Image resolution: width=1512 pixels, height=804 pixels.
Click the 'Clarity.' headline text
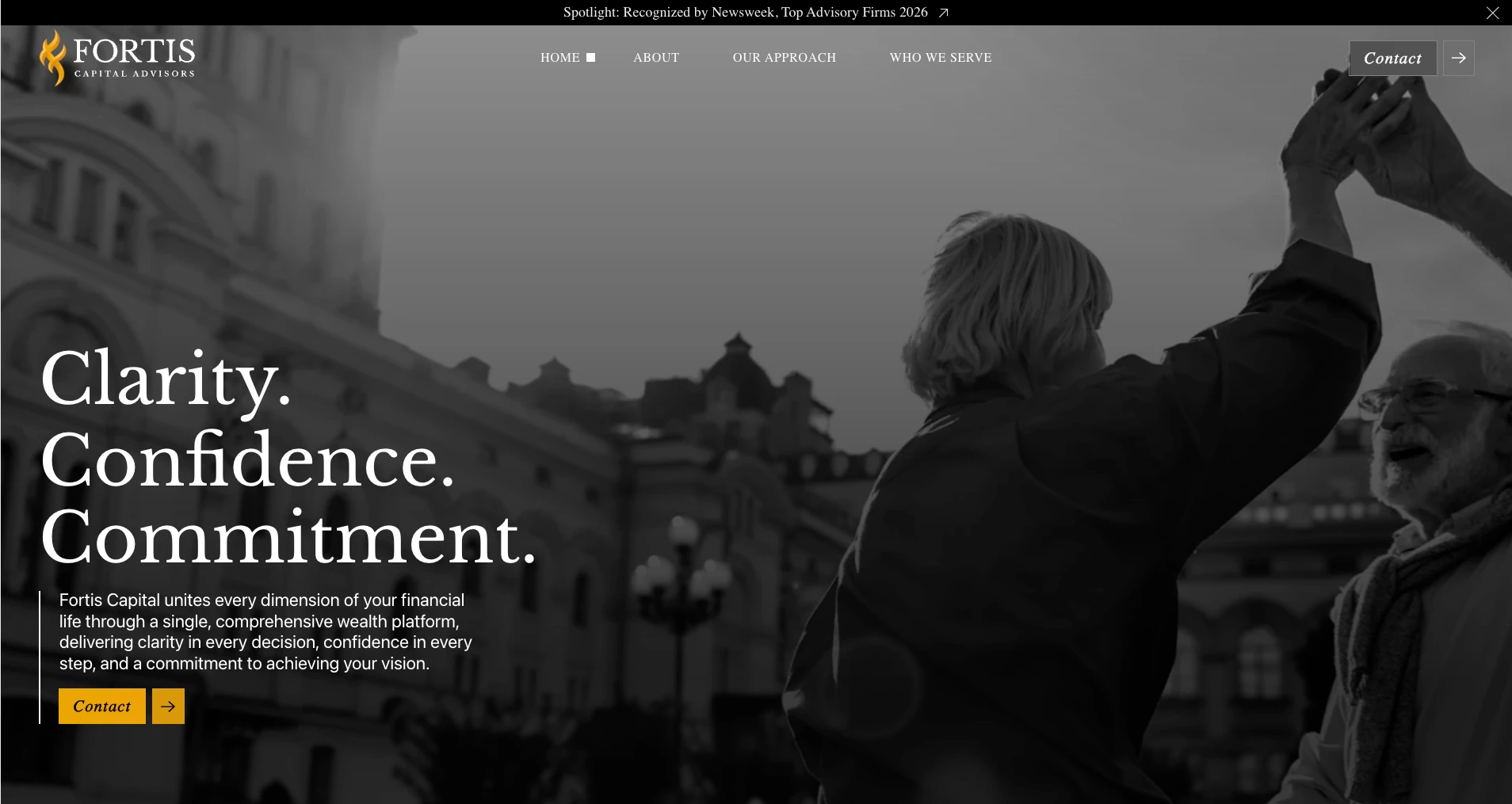(x=166, y=380)
